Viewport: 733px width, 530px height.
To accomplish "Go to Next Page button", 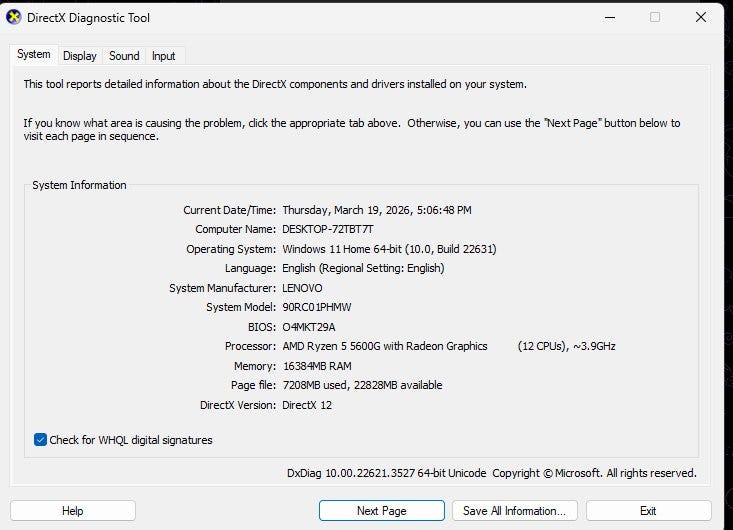I will tap(382, 511).
